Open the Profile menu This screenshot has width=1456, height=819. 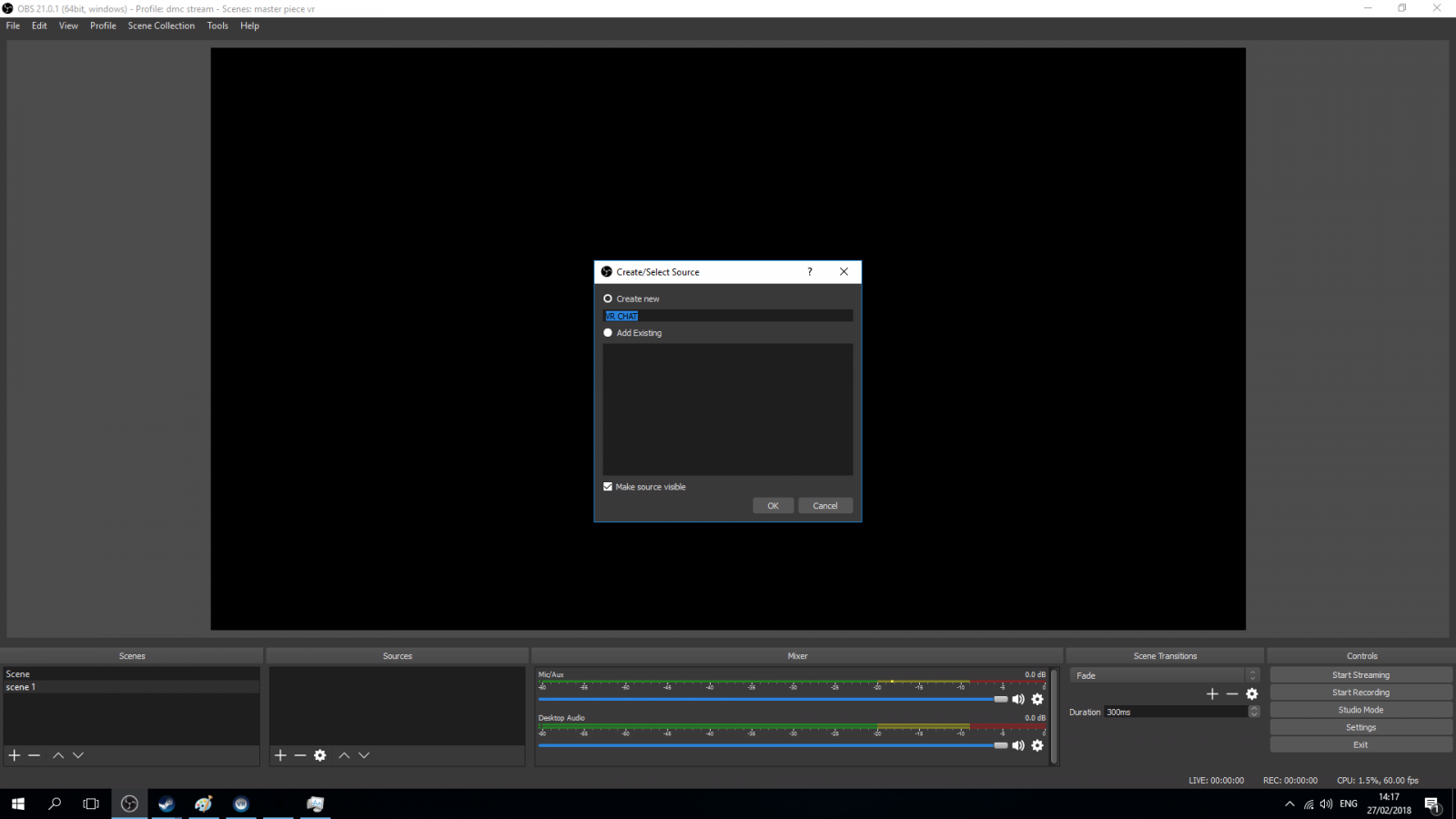(x=103, y=25)
